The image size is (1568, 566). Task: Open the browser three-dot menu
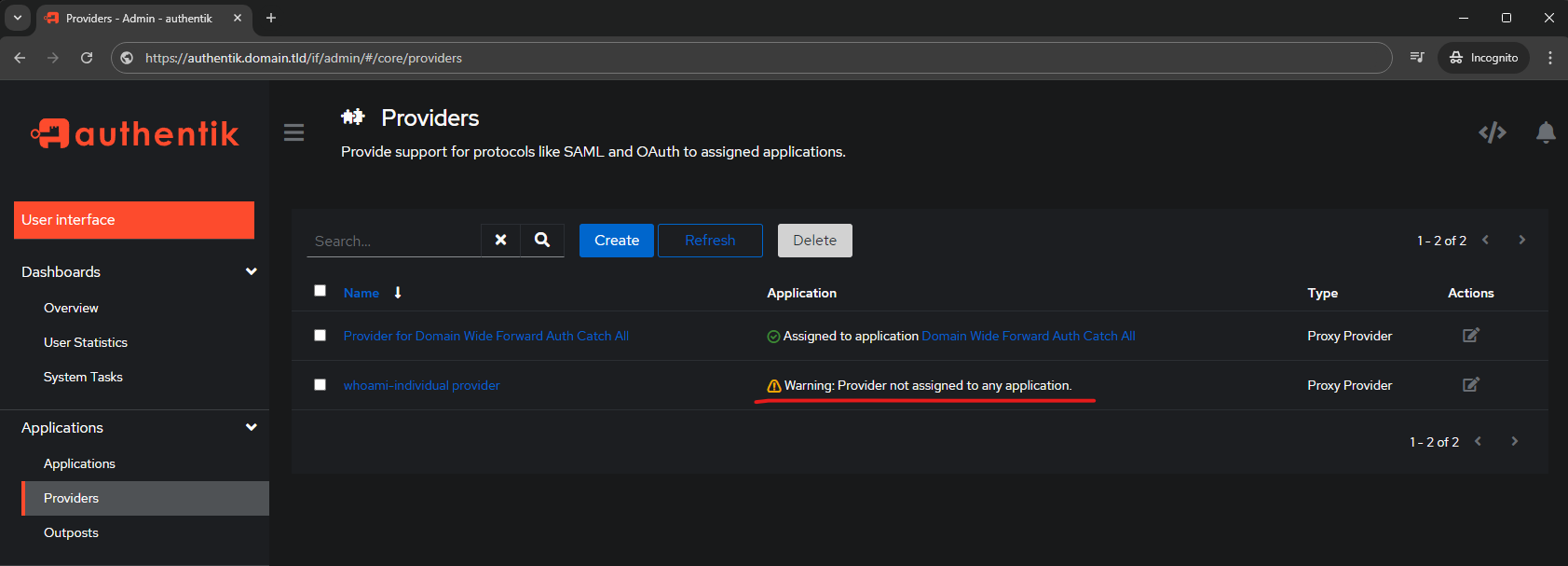1550,58
